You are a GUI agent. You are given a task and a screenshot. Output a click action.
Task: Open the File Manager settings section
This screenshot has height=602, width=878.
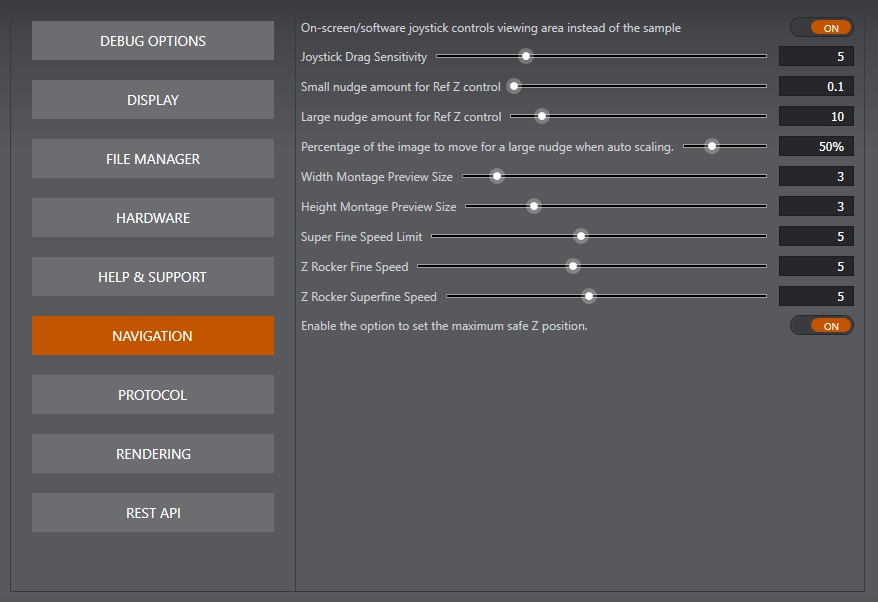152,159
